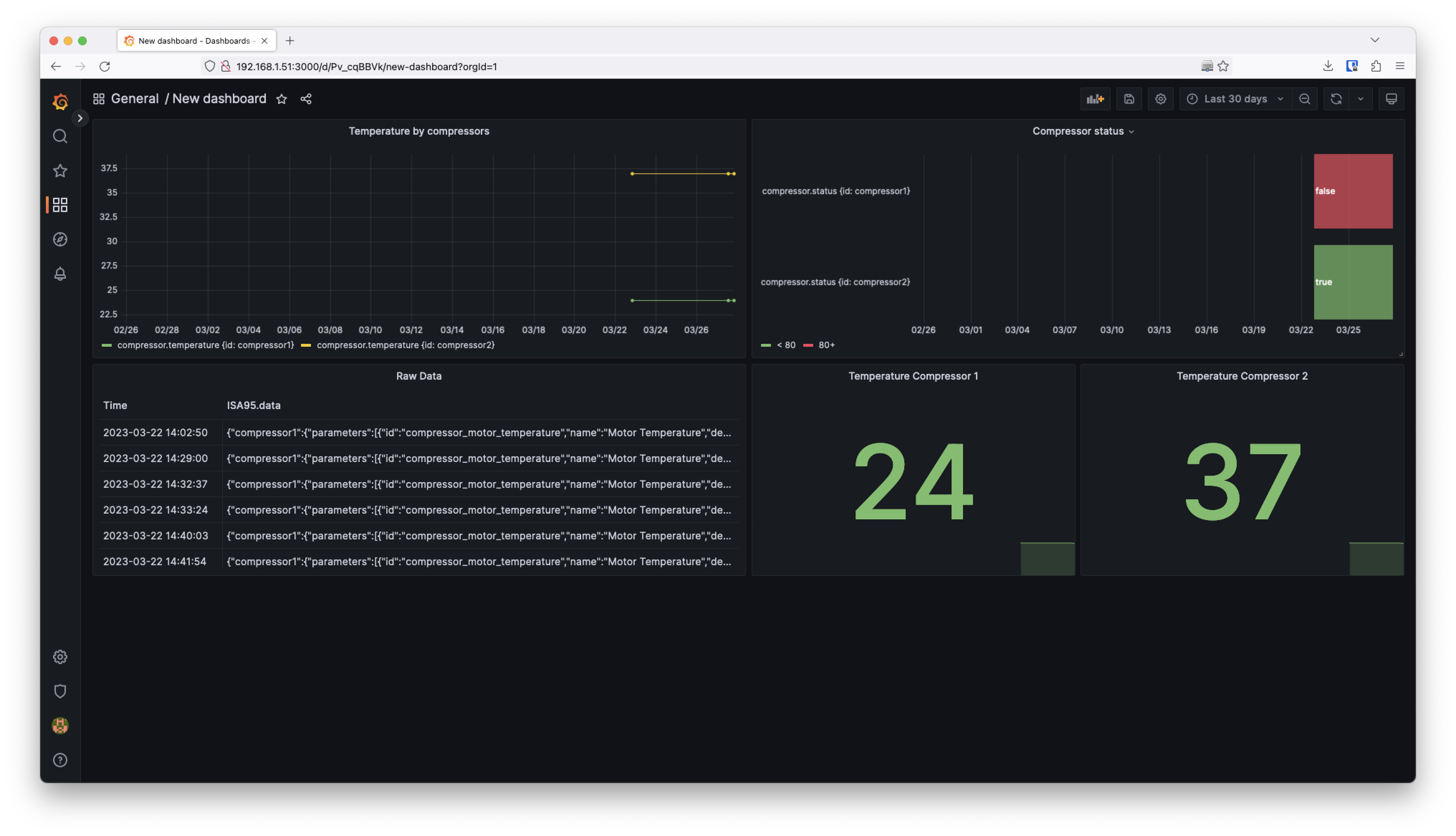This screenshot has width=1456, height=836.
Task: Open Alerting via the bell icon
Action: click(60, 274)
